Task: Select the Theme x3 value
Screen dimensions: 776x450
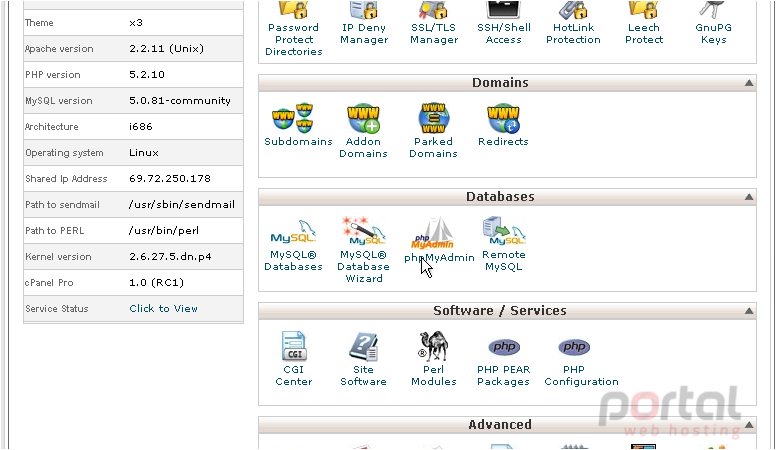Action: coord(136,23)
